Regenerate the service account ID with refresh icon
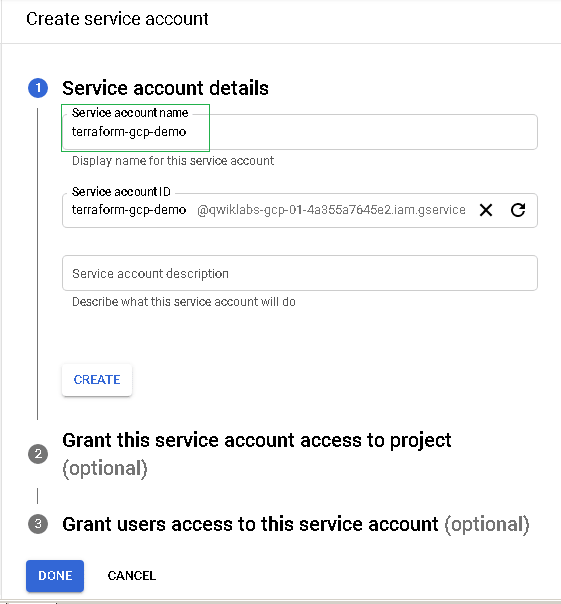The width and height of the screenshot is (561, 604). coord(518,210)
